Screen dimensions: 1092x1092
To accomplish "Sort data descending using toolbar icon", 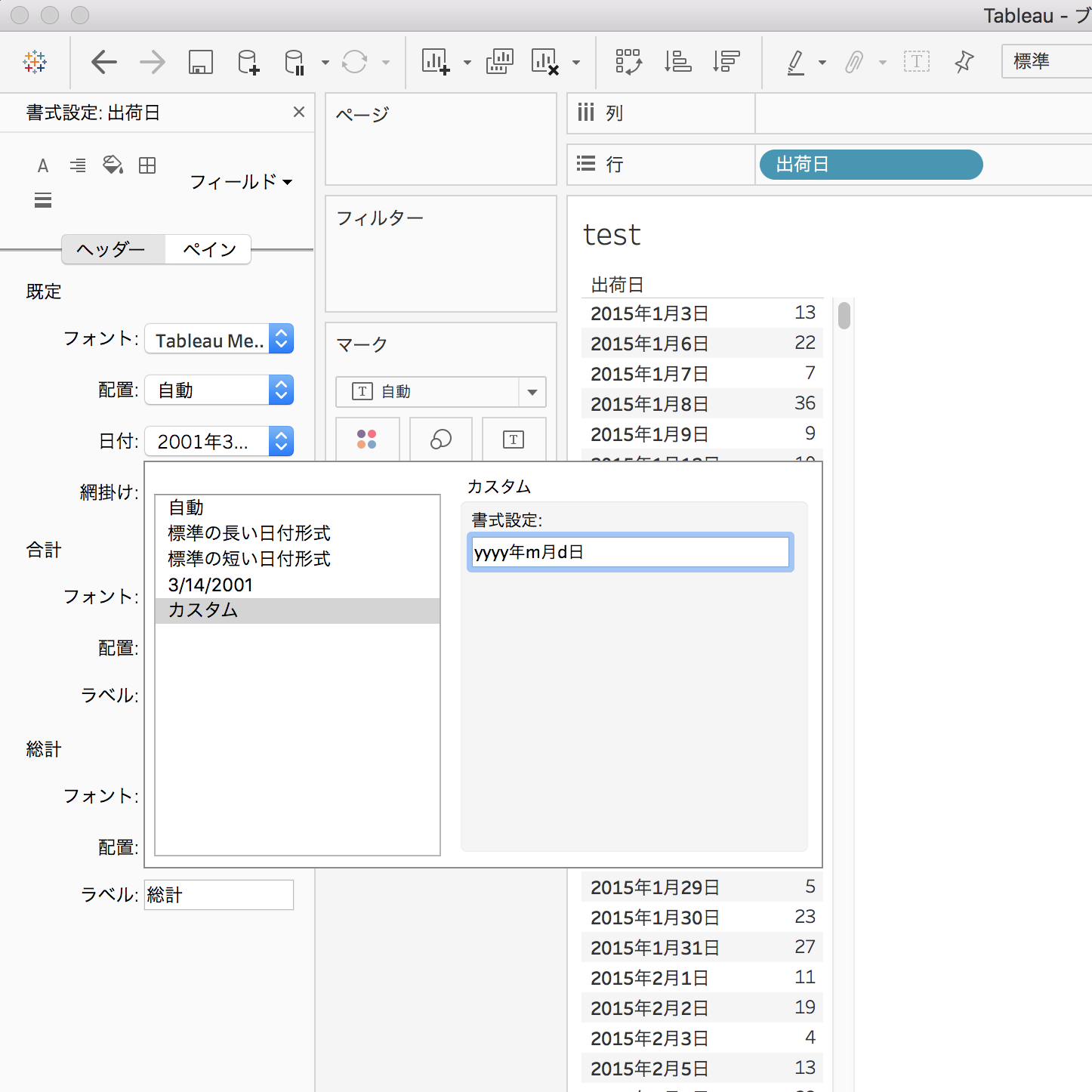I will pyautogui.click(x=725, y=62).
